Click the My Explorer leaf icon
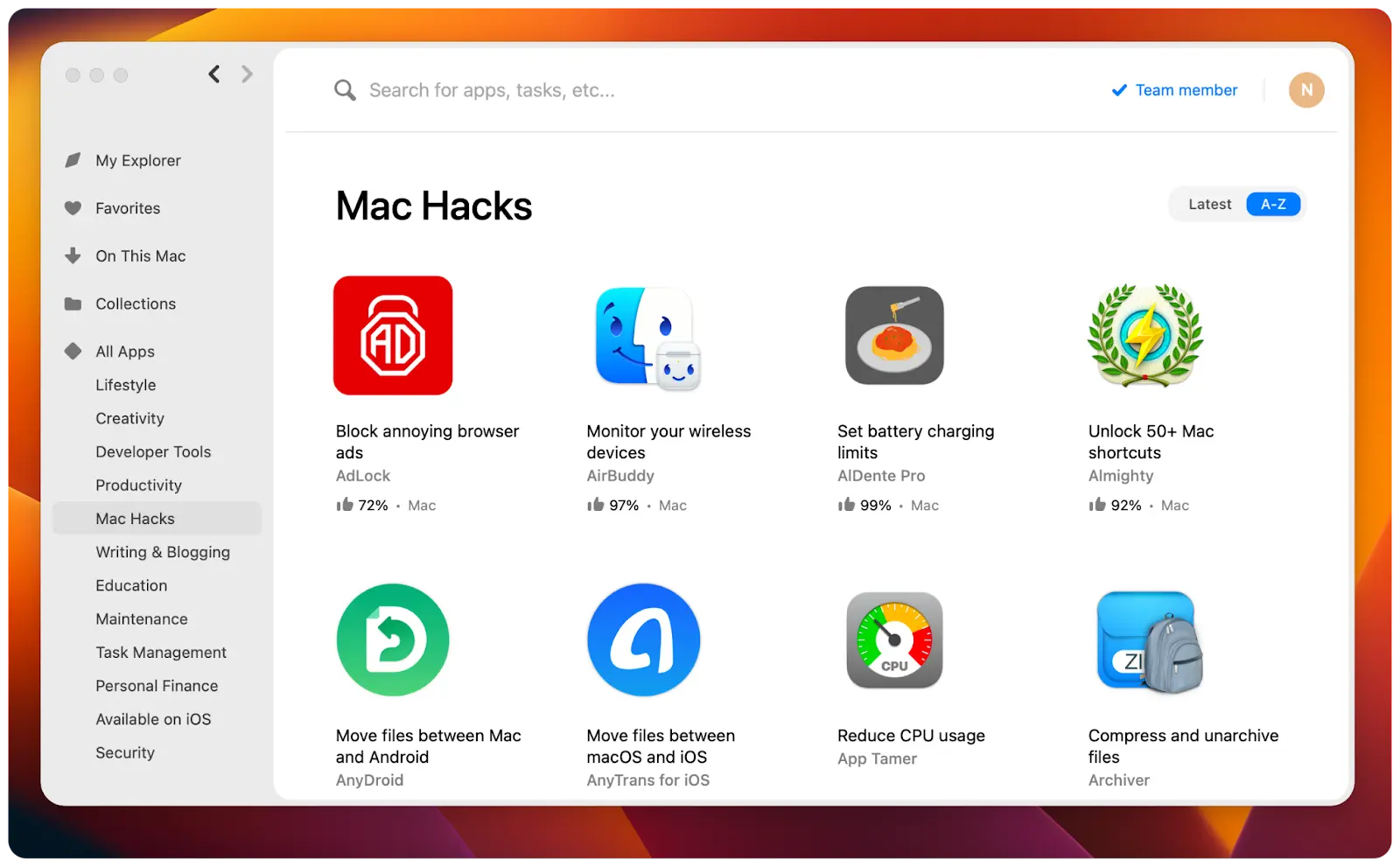Viewport: 1400px width, 867px height. point(73,160)
